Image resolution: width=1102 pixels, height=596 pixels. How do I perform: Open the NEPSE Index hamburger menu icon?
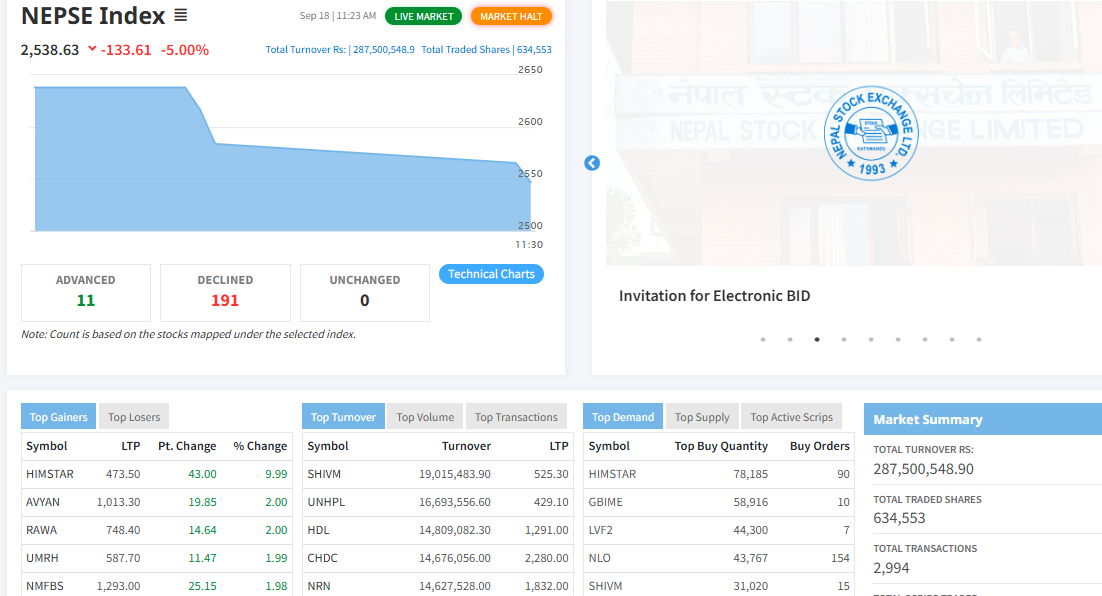point(180,16)
